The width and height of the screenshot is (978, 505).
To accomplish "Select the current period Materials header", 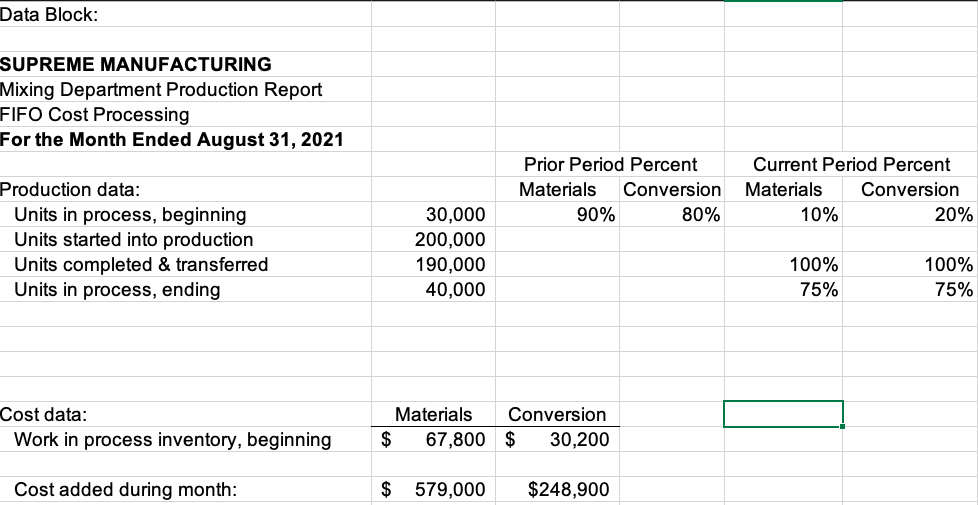I will [783, 189].
